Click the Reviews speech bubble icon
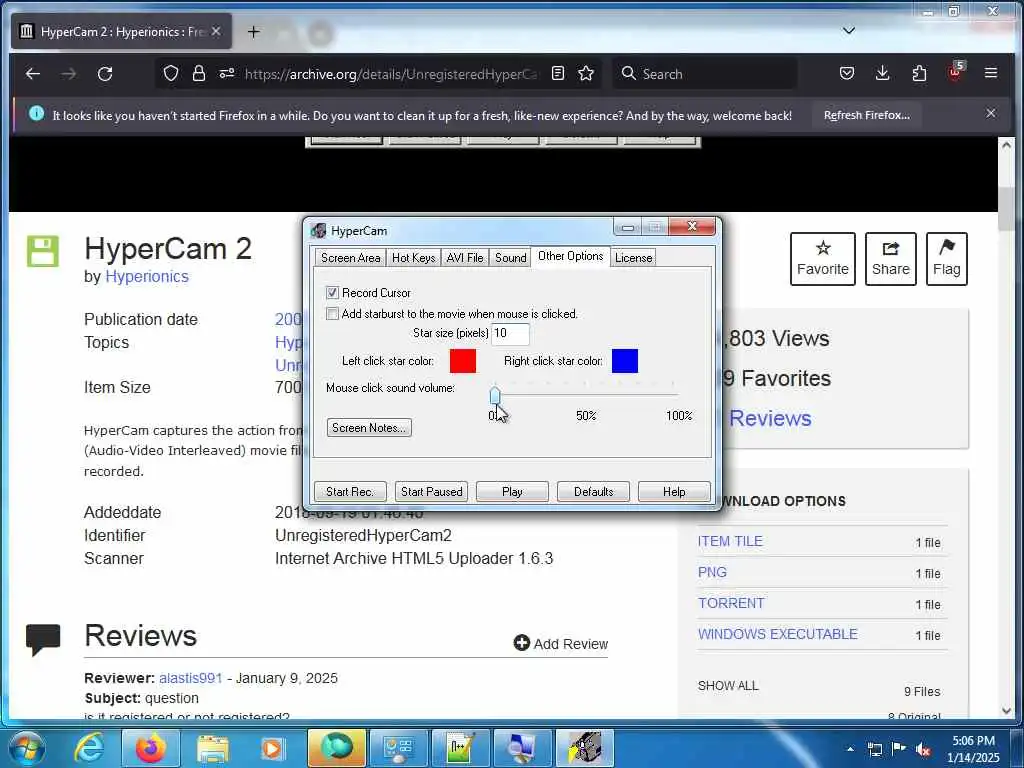The image size is (1024, 768). 43,639
